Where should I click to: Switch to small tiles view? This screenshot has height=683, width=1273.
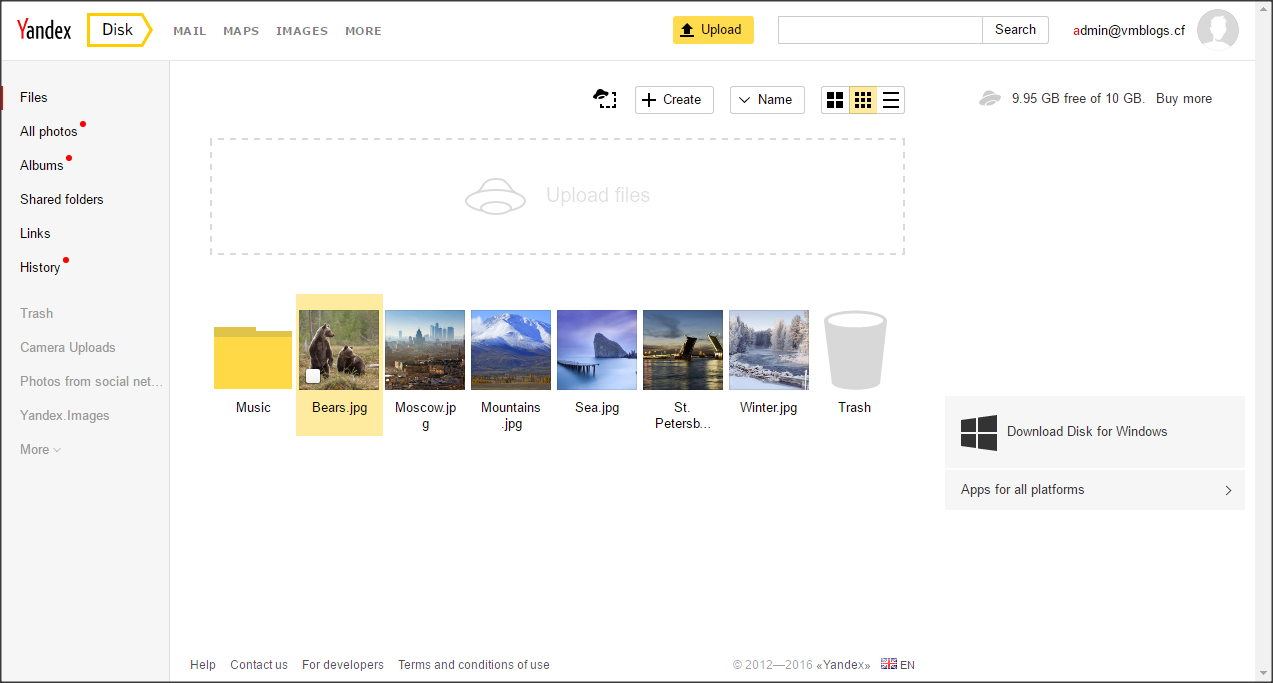pyautogui.click(x=863, y=100)
